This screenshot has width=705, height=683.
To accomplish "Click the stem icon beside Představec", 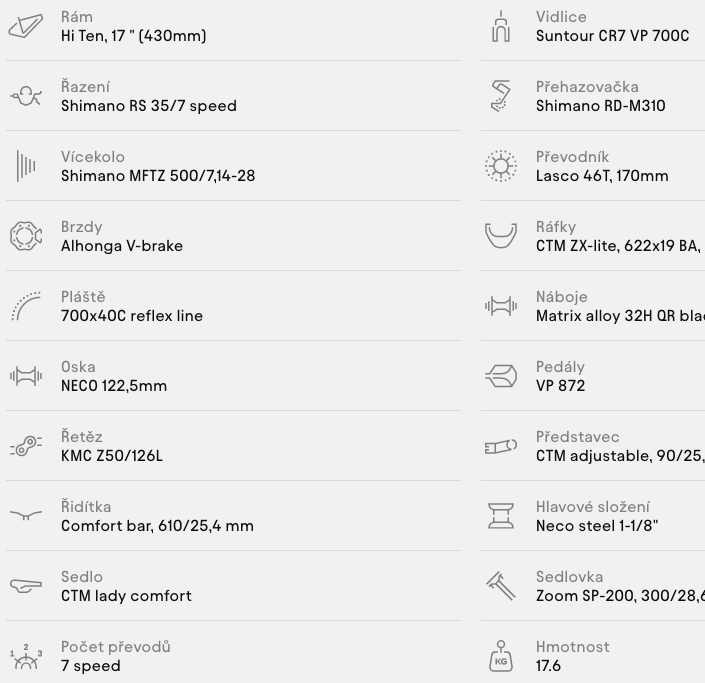I will (x=501, y=446).
